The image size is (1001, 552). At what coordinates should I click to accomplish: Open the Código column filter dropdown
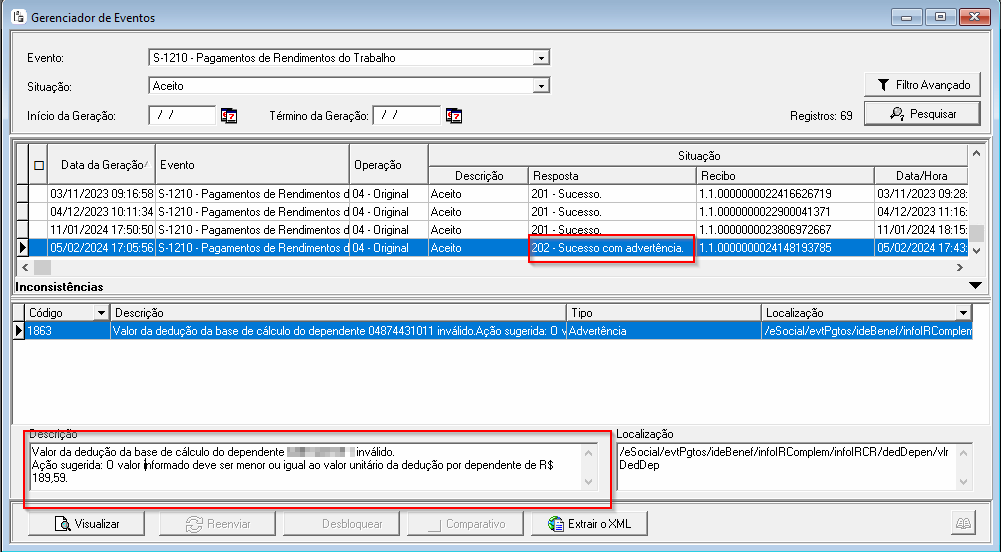pos(100,313)
